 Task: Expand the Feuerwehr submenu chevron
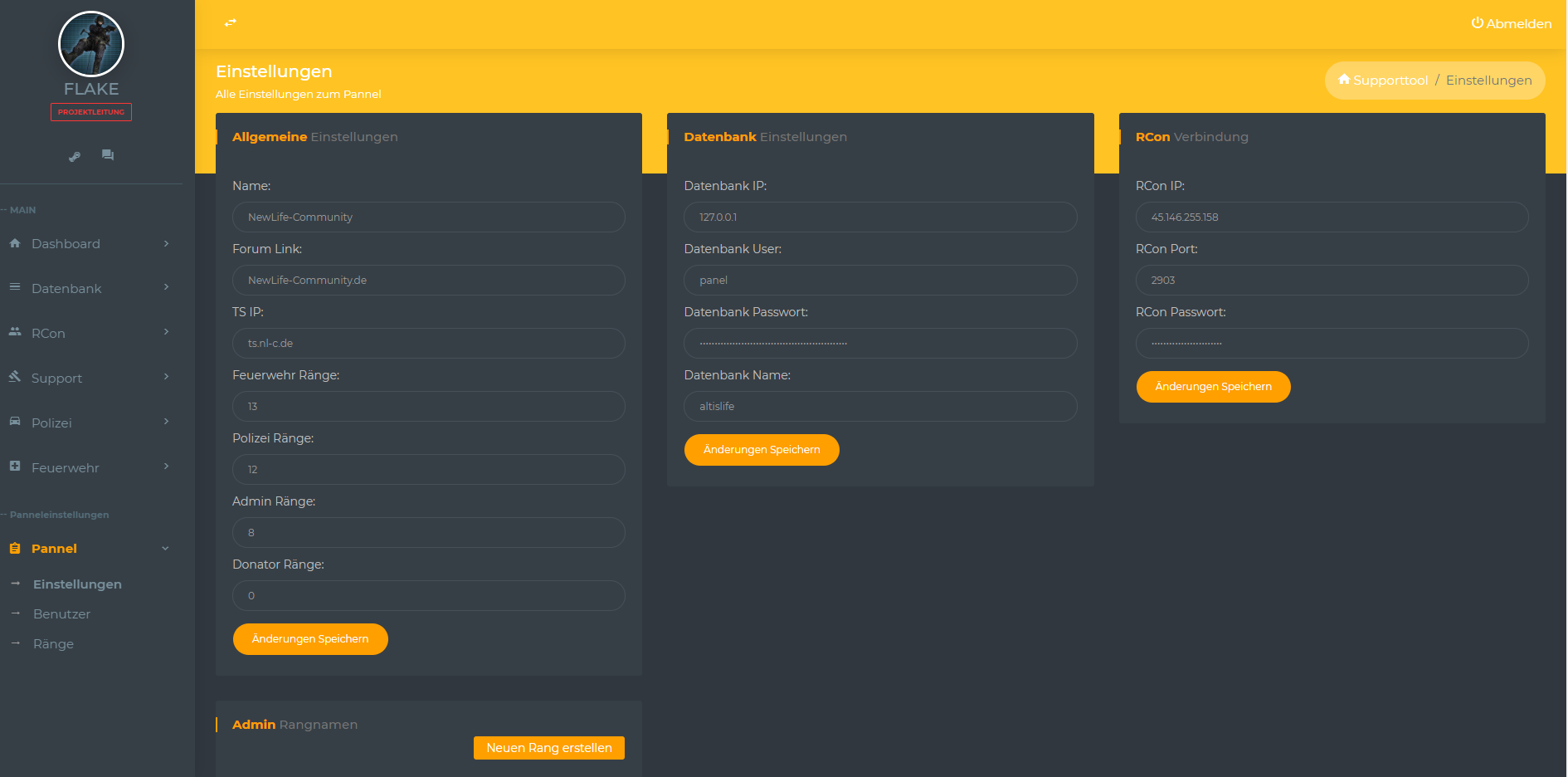[x=166, y=467]
